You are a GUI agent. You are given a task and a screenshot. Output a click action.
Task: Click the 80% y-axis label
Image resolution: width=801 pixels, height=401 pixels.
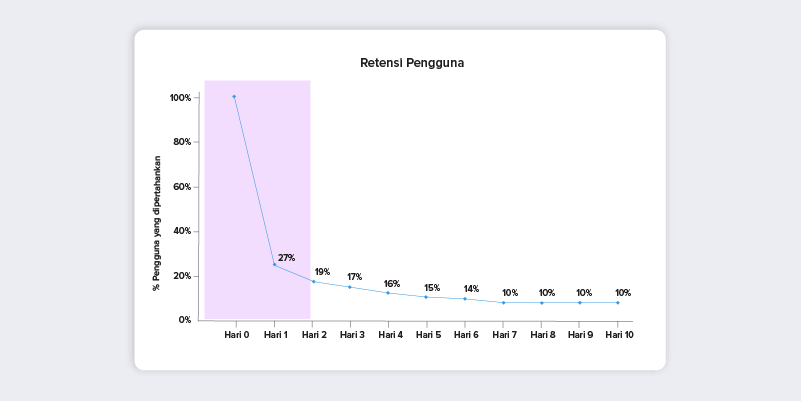click(181, 142)
